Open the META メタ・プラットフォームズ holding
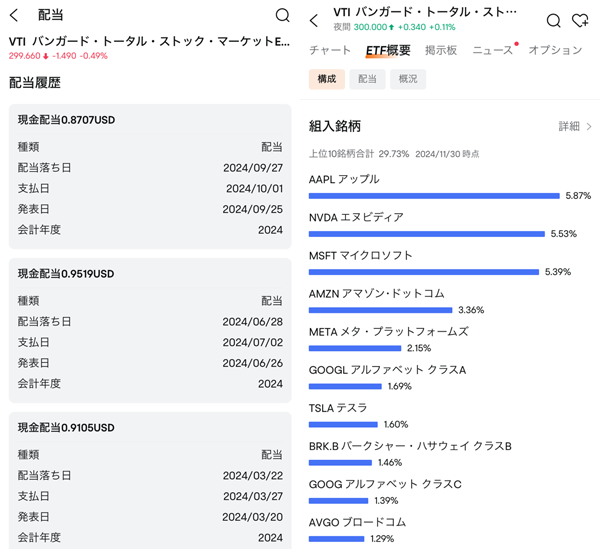600x555 pixels. click(388, 332)
